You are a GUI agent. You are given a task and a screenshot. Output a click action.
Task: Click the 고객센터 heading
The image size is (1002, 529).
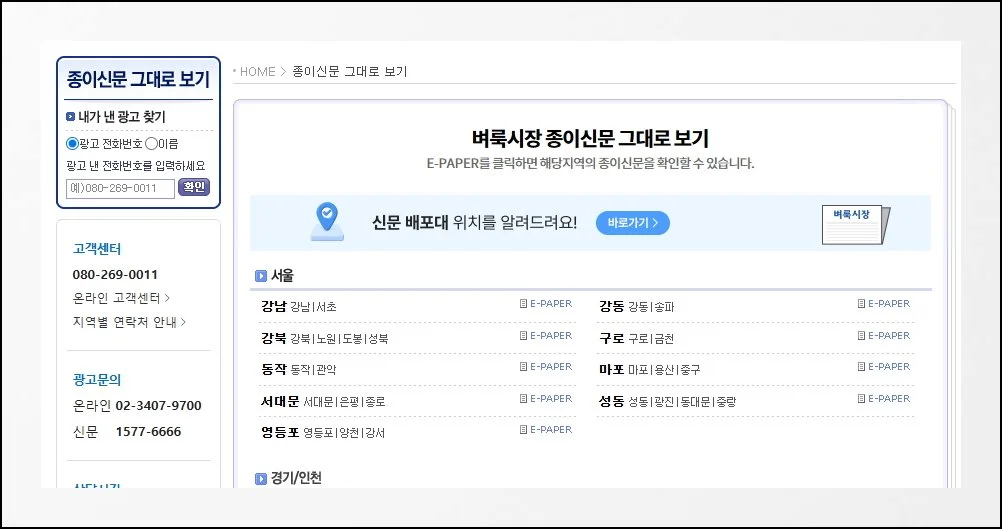coord(96,249)
